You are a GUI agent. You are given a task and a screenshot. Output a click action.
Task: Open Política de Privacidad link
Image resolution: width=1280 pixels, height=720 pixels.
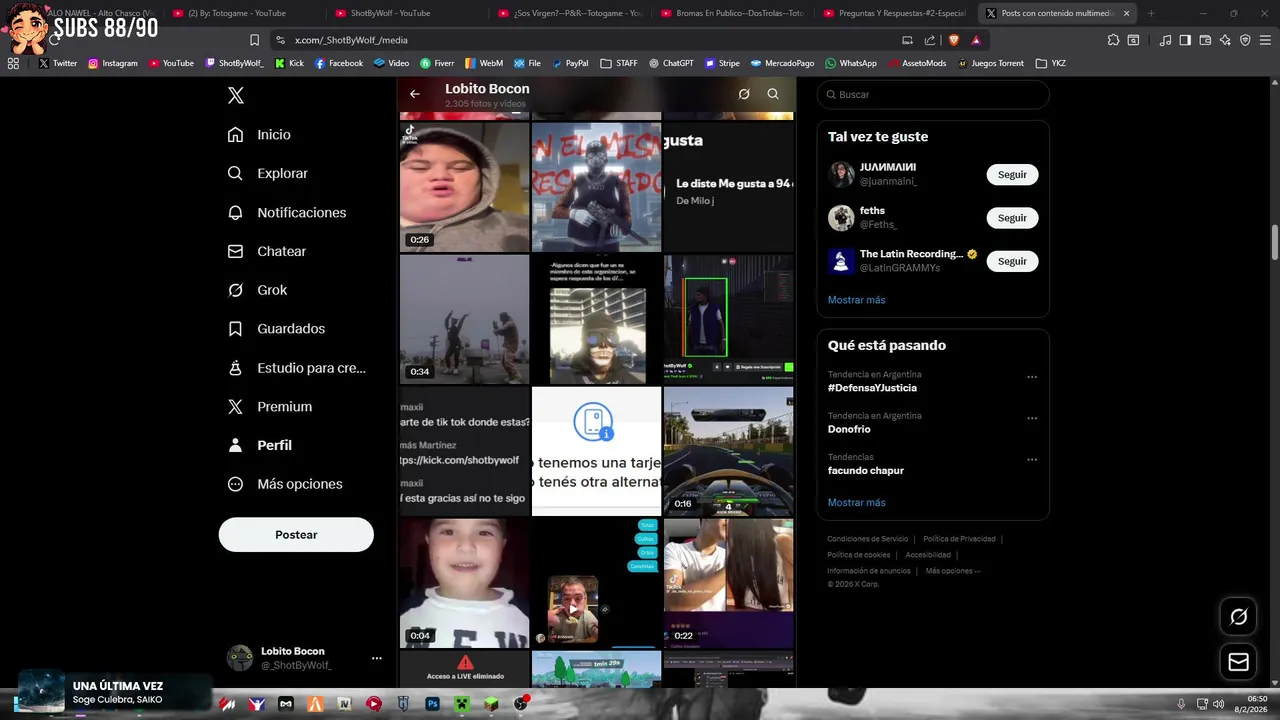pyautogui.click(x=959, y=539)
